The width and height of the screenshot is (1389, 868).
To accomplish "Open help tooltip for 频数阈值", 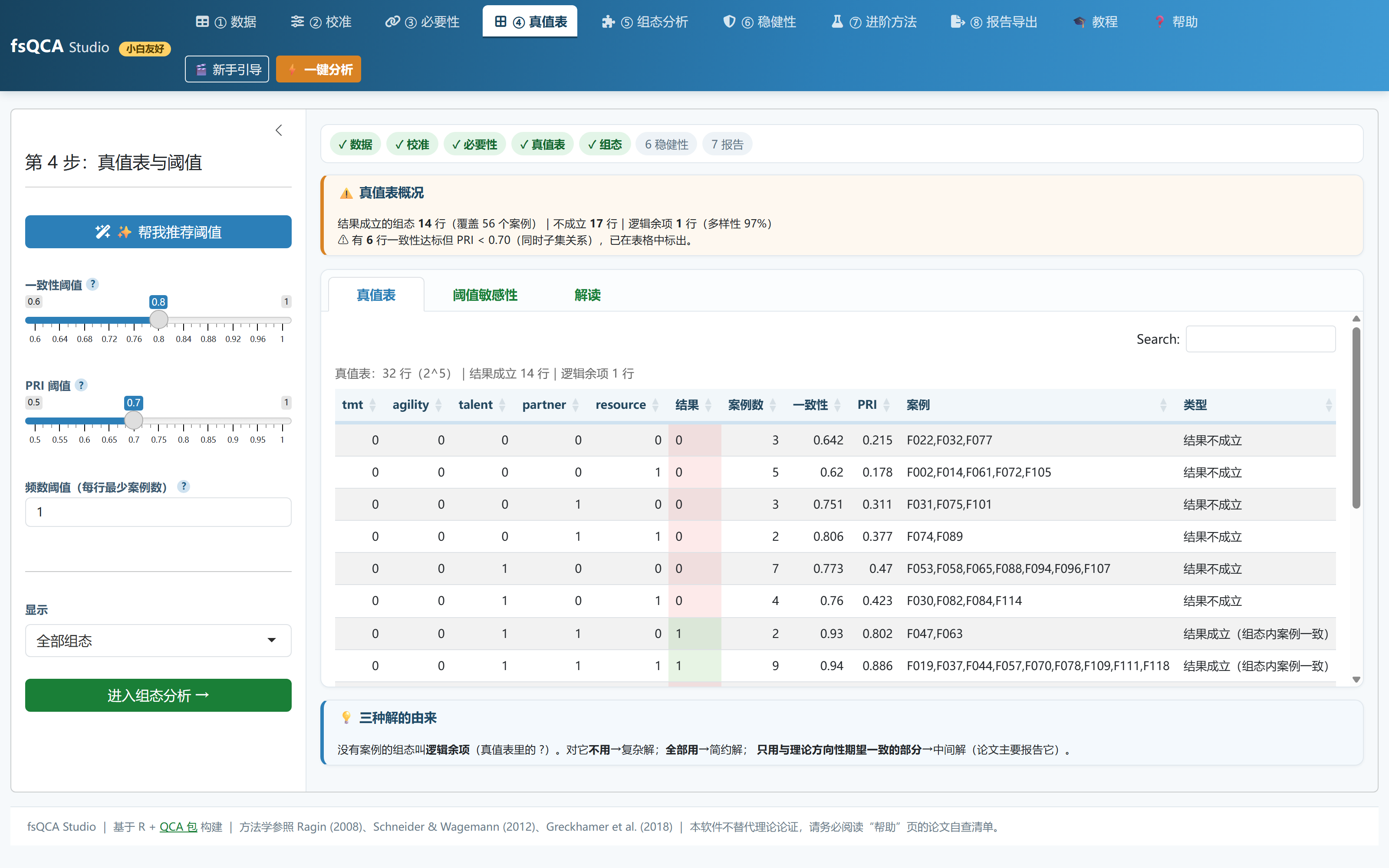I will 184,486.
